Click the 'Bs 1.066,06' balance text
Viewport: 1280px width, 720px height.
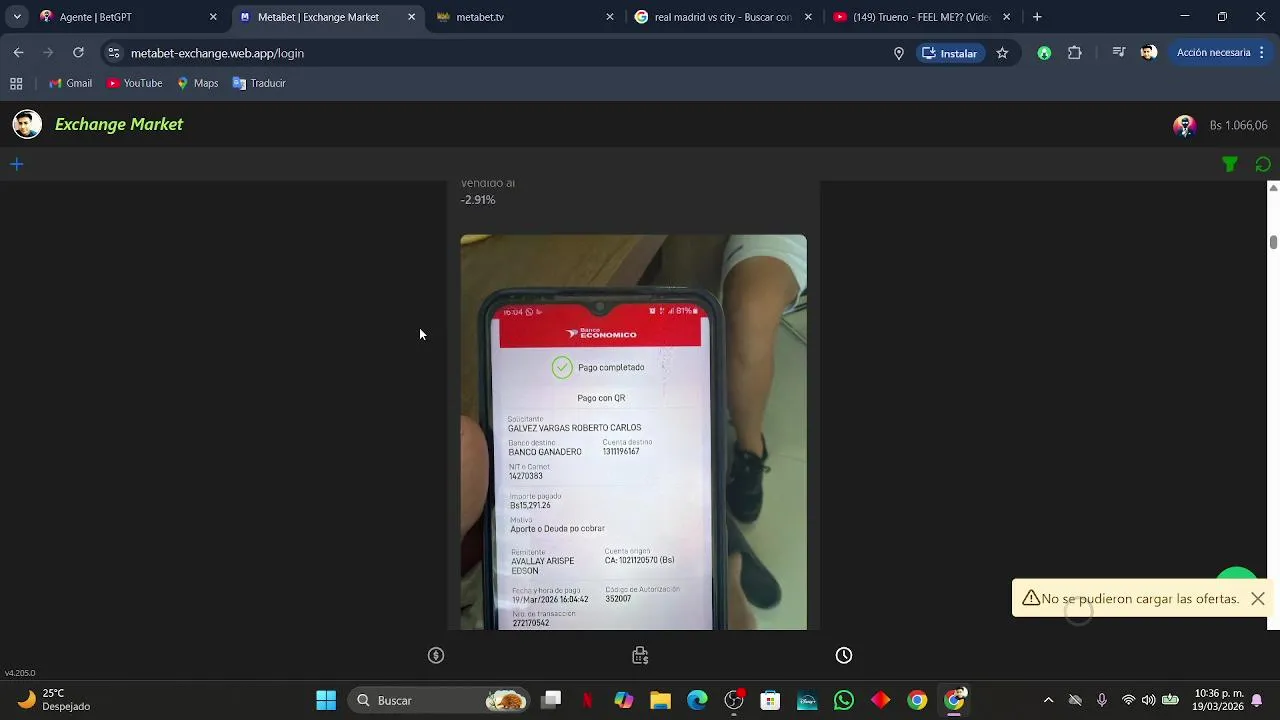click(x=1238, y=125)
